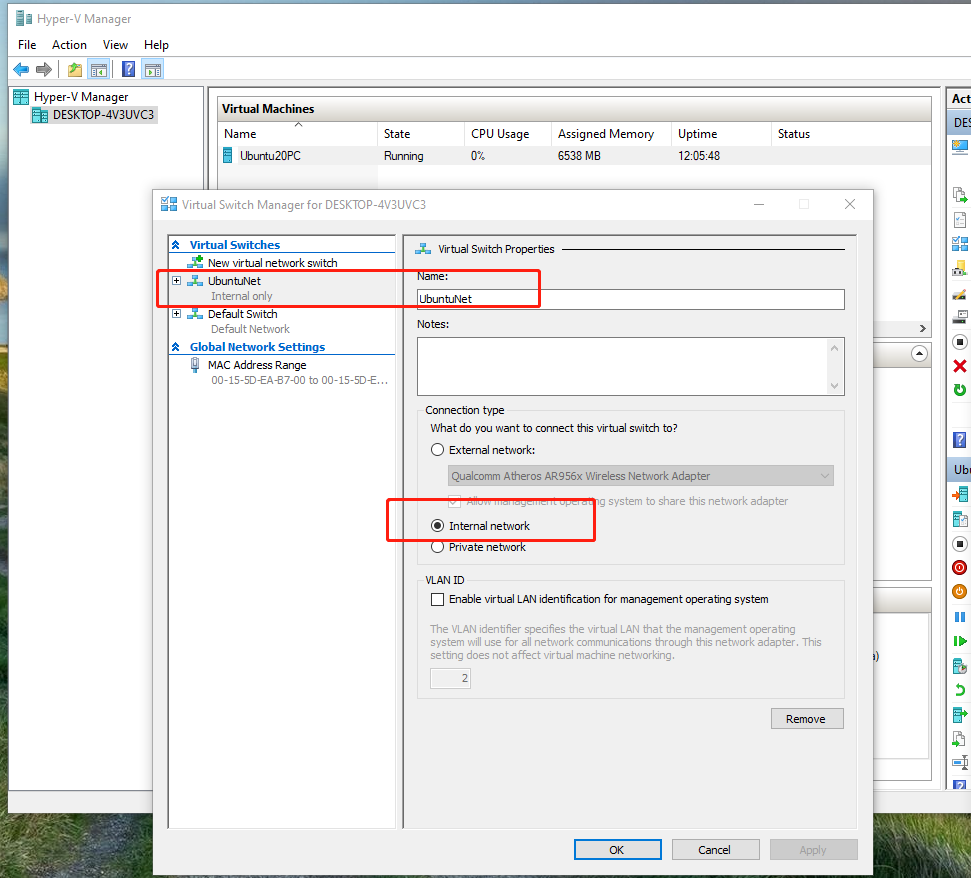
Task: Click Move VM icon in Actions pane
Action: pos(959,715)
